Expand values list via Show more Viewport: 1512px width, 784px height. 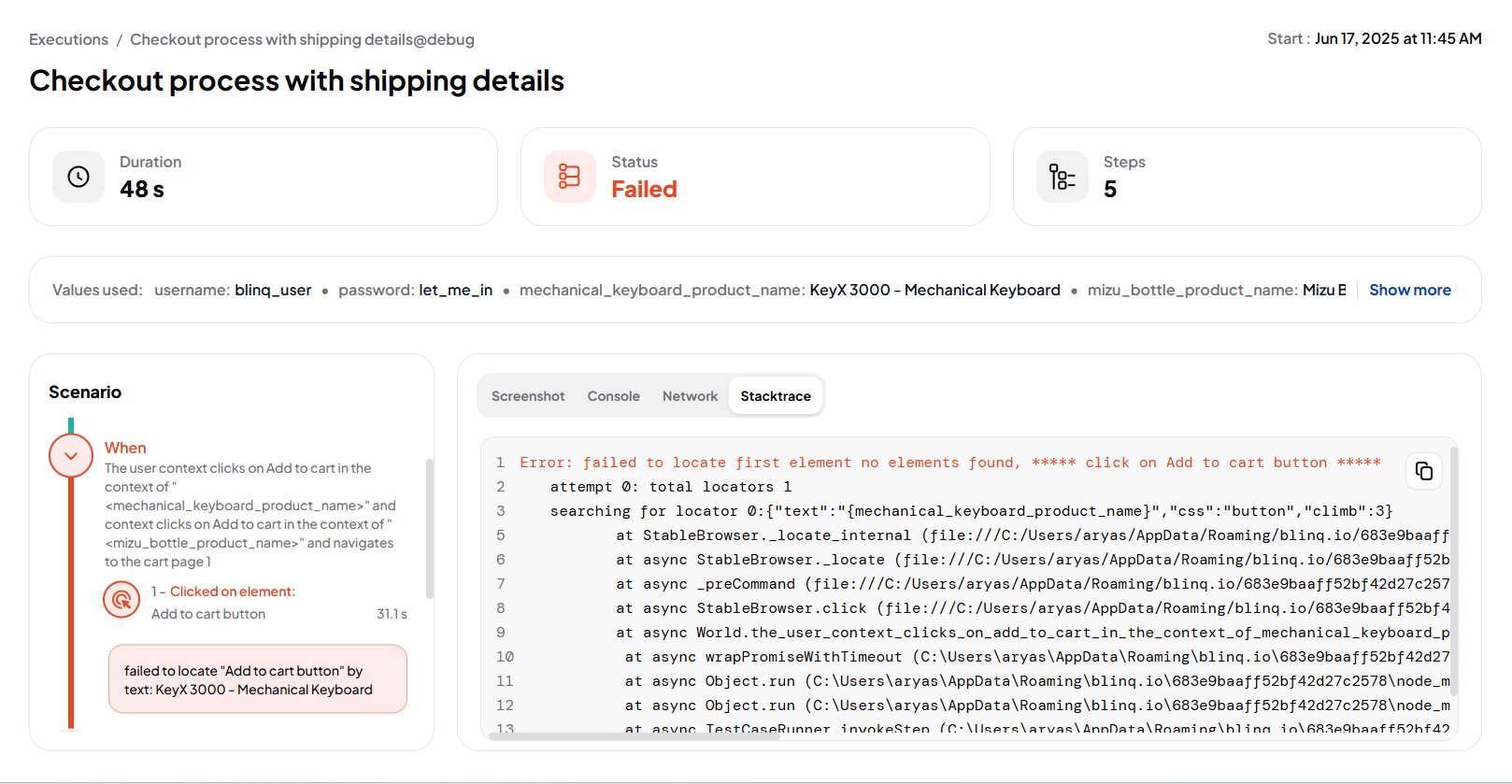[x=1409, y=290]
